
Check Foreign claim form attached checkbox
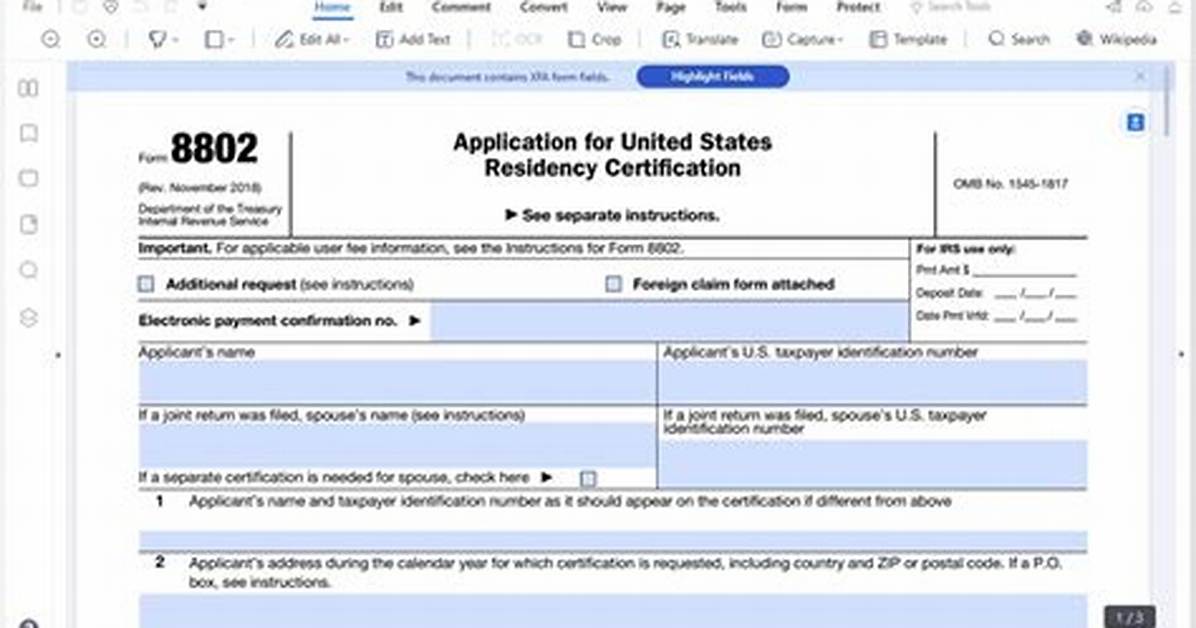click(x=613, y=285)
